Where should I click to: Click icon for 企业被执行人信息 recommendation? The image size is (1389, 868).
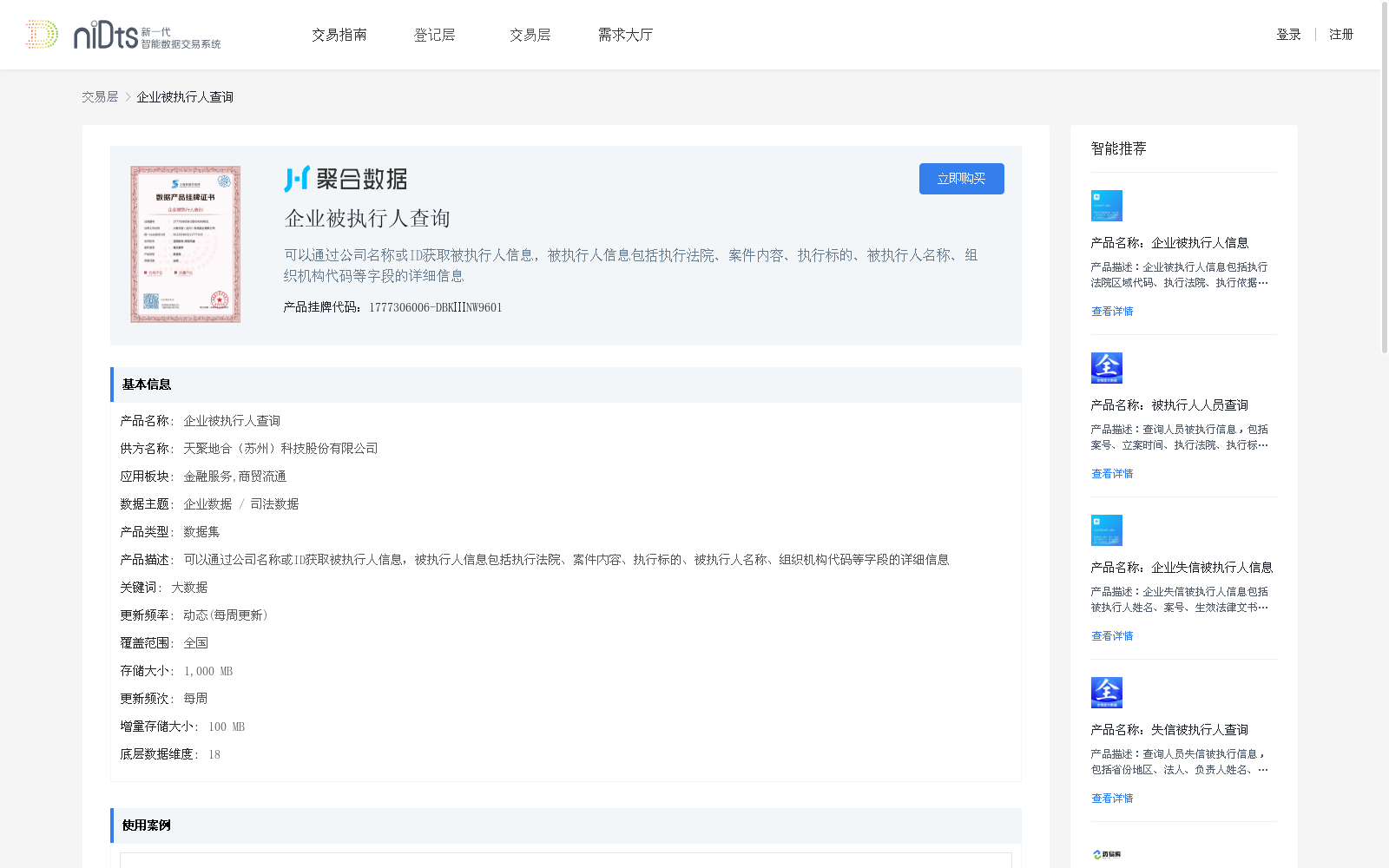(x=1107, y=206)
